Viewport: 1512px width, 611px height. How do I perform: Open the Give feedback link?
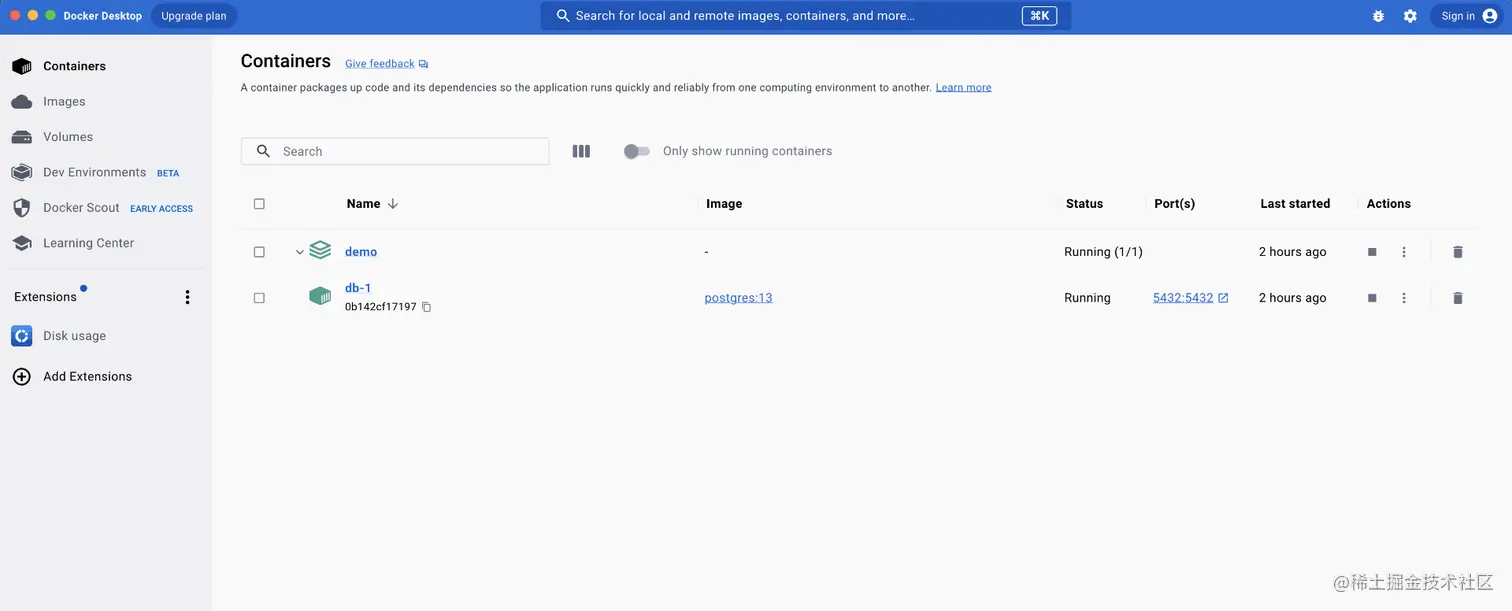pos(386,64)
